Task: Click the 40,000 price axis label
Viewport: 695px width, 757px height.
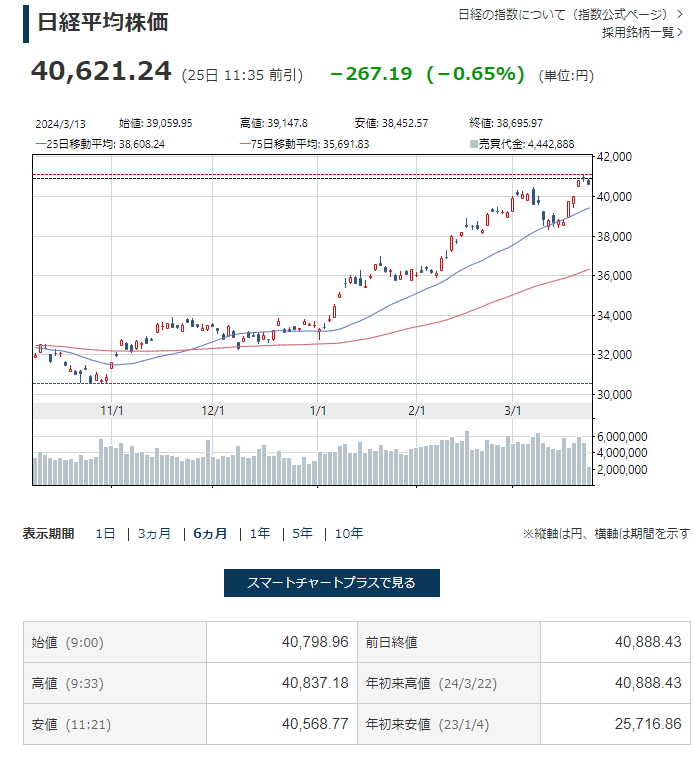Action: click(x=614, y=196)
